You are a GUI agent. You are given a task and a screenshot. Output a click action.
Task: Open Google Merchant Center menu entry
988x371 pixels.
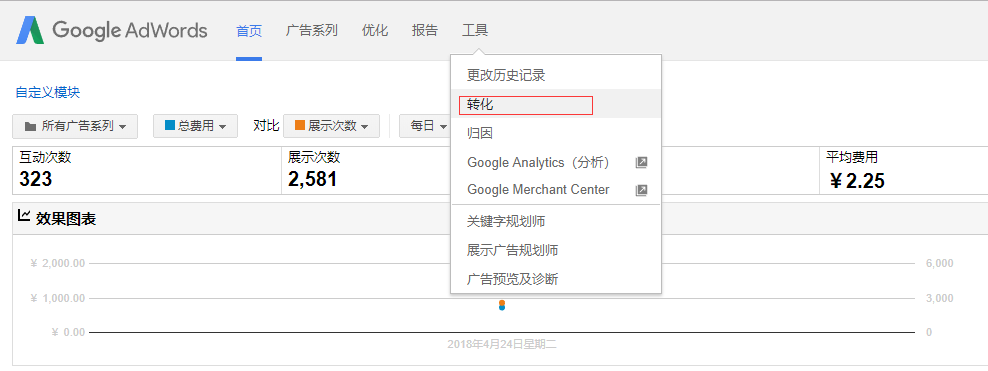coord(556,190)
